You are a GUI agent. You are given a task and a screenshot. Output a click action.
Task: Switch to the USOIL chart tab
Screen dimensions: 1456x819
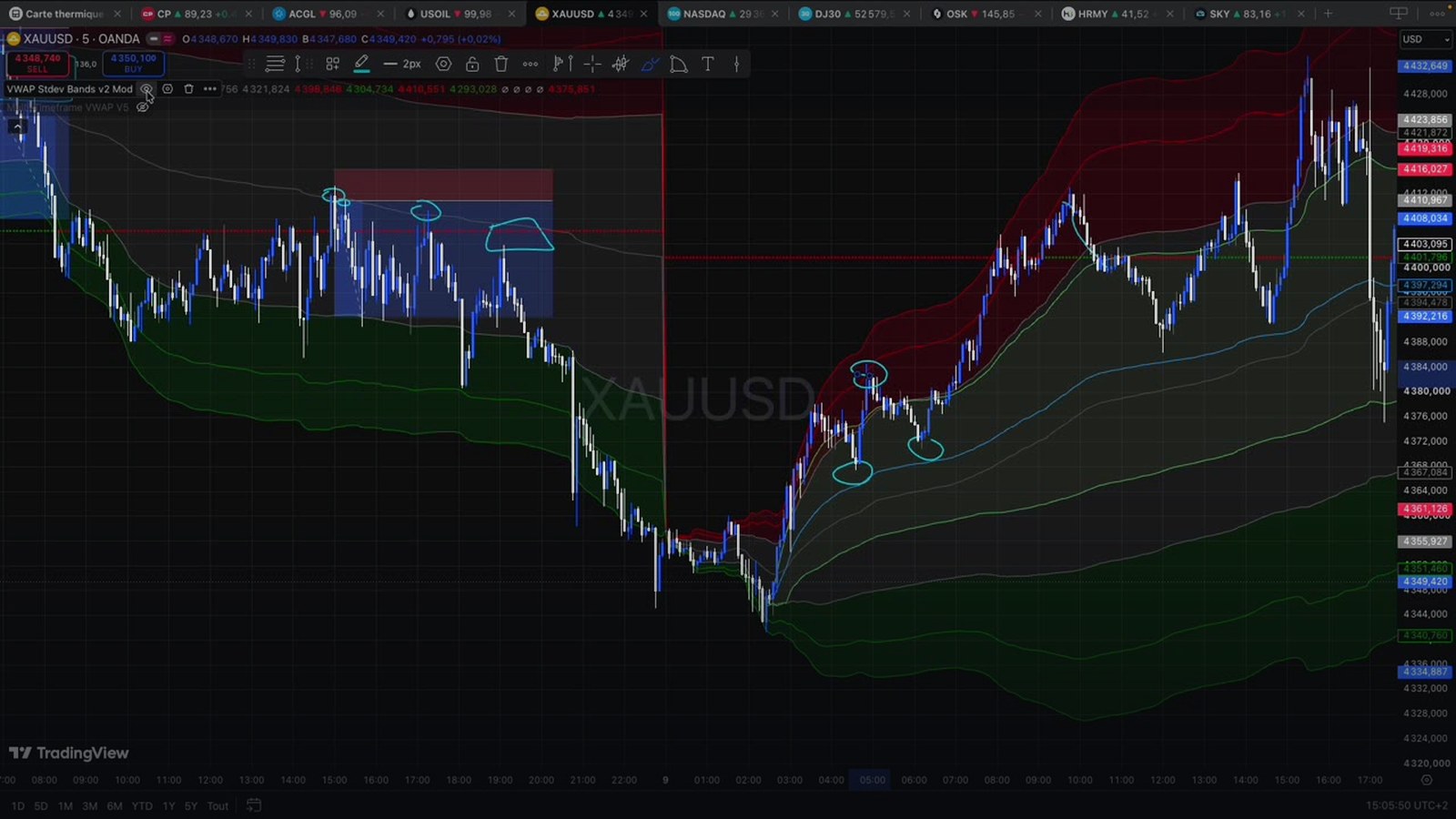[x=457, y=14]
